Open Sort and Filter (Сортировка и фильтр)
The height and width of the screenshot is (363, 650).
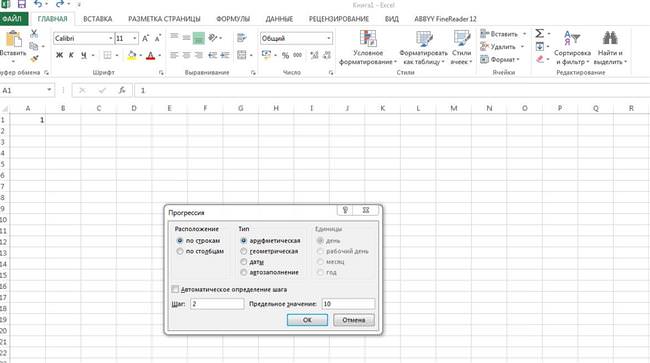coord(572,48)
